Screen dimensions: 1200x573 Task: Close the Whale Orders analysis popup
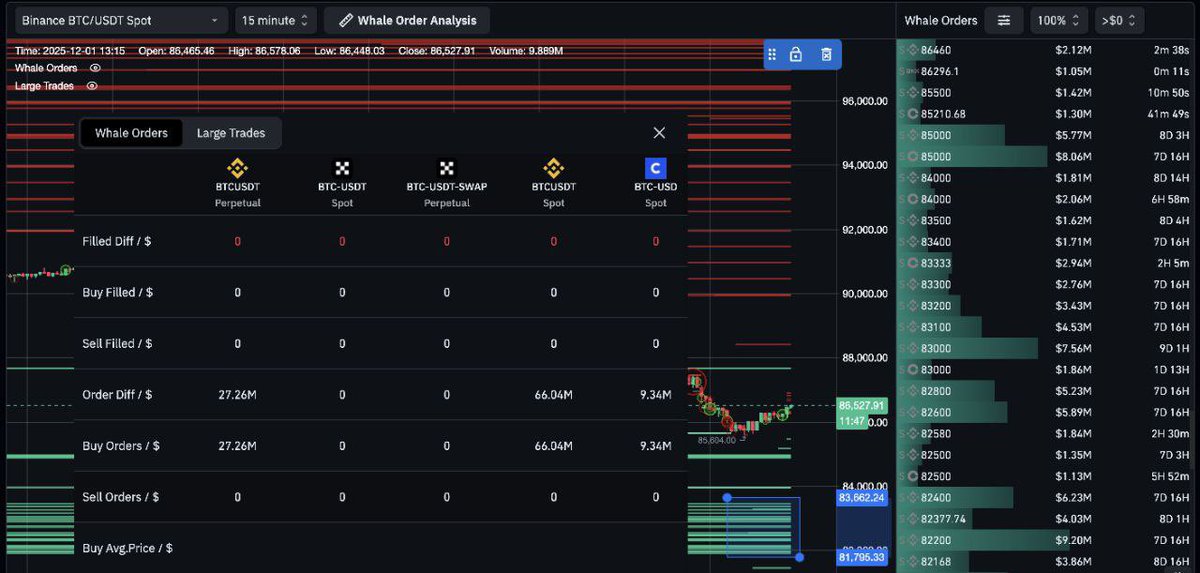pos(659,132)
